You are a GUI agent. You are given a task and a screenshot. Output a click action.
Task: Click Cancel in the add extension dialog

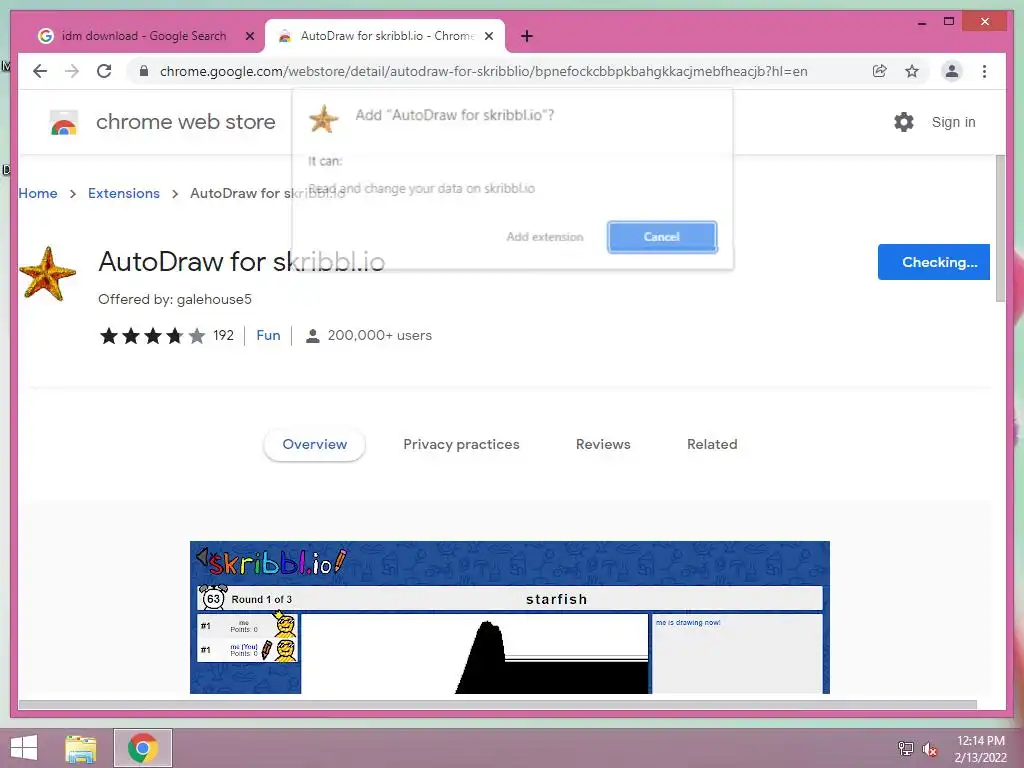click(x=662, y=236)
